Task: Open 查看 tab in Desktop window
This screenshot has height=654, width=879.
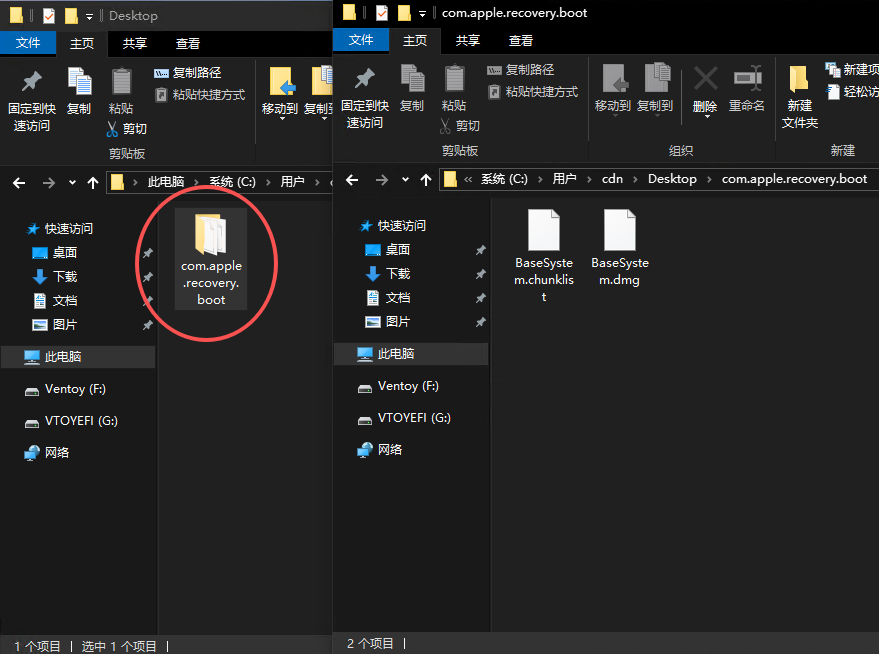Action: [188, 43]
